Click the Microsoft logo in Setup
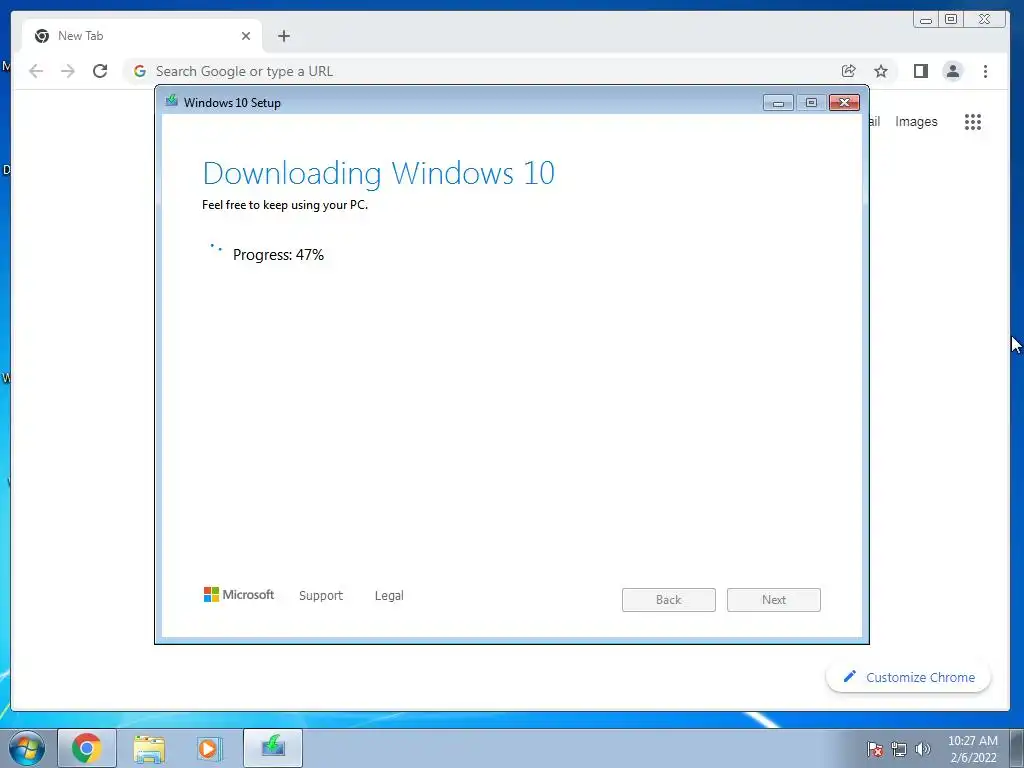 (x=239, y=594)
